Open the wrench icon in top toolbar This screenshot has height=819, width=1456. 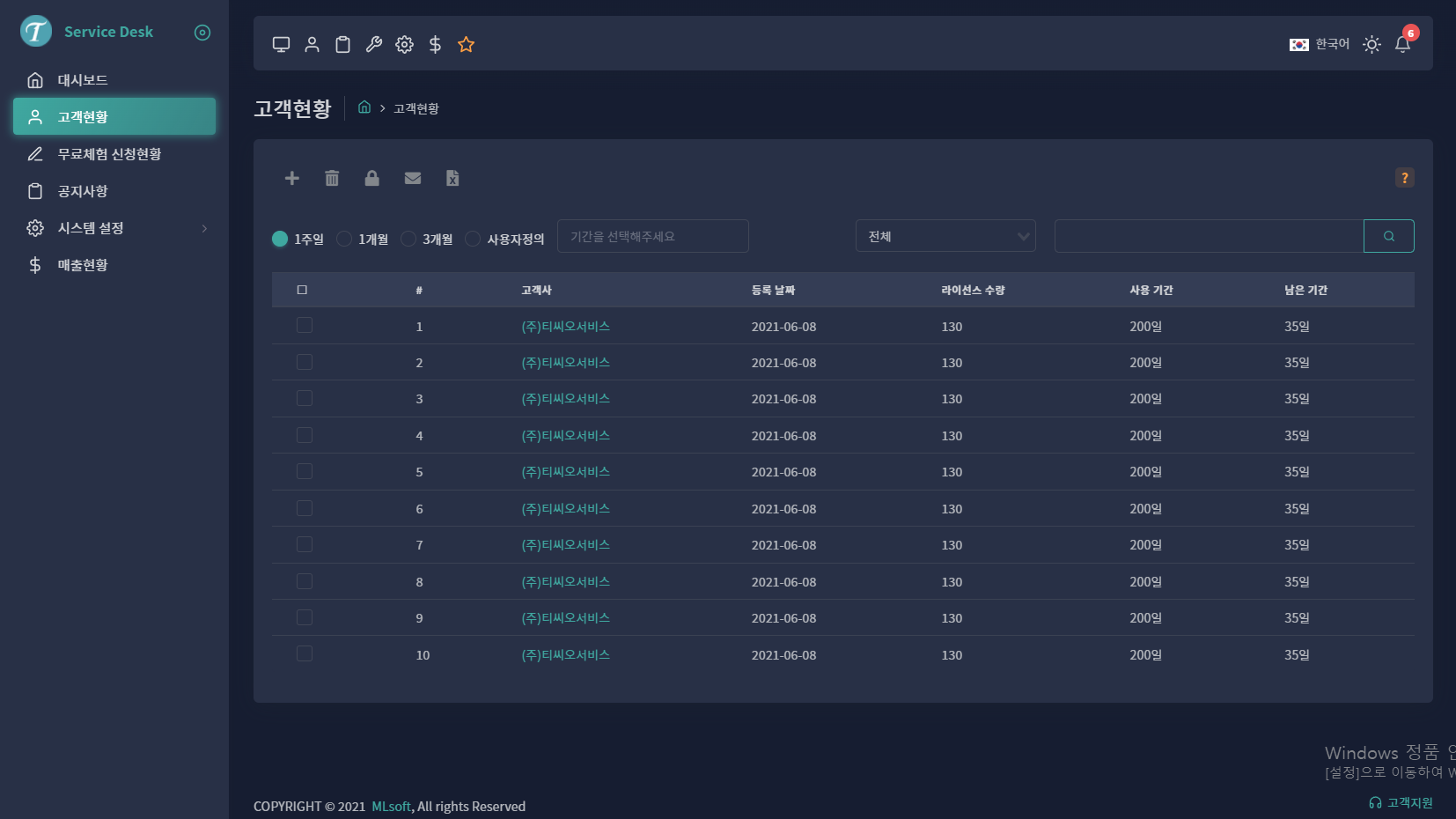pyautogui.click(x=374, y=44)
